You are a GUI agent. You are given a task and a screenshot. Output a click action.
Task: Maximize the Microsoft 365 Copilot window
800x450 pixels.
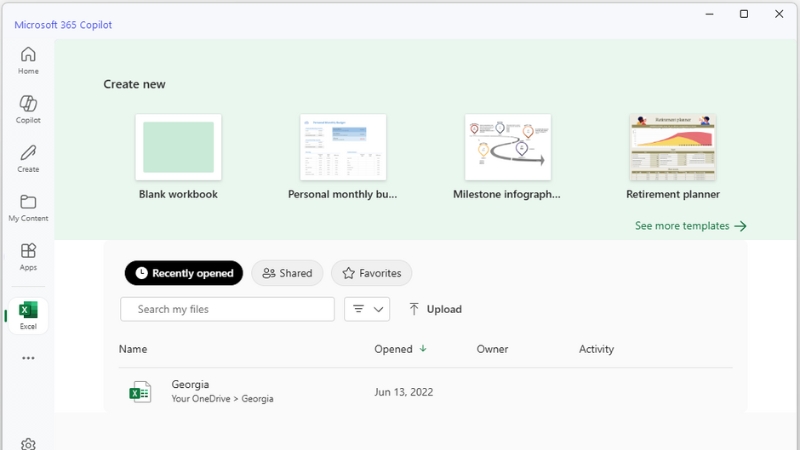coord(744,14)
